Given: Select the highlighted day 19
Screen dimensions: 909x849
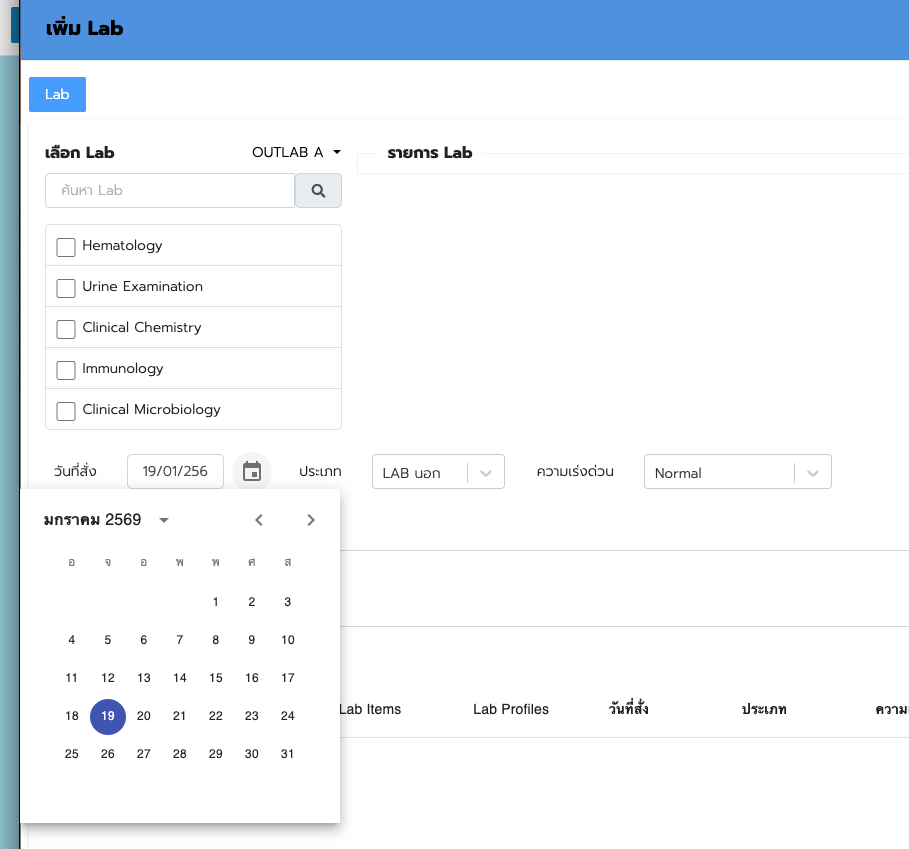Looking at the screenshot, I should pyautogui.click(x=108, y=716).
